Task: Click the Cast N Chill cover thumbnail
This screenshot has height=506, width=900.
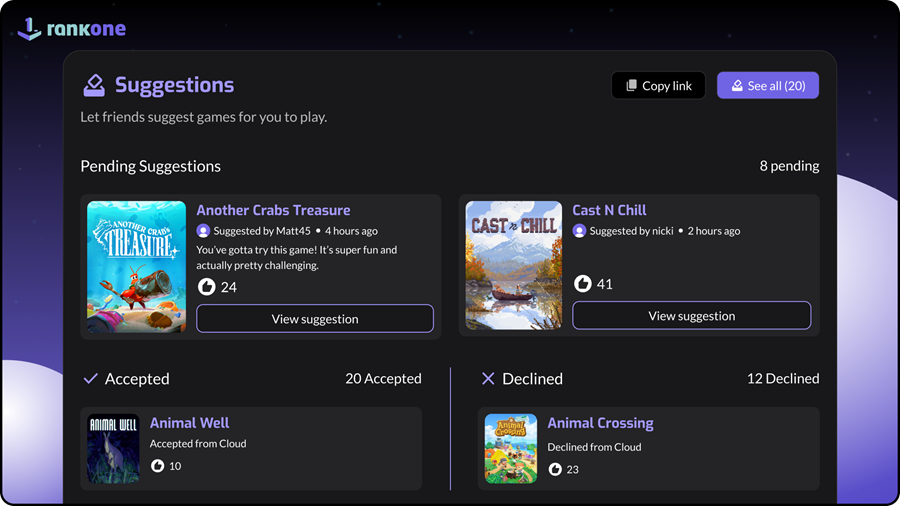Action: [514, 266]
